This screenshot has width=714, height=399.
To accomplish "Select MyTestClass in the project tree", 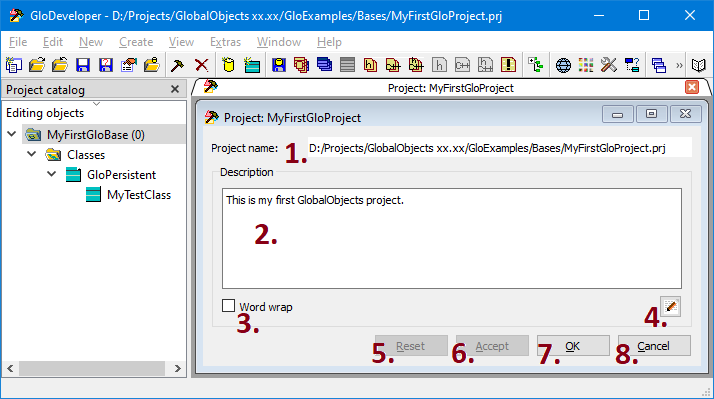I will [x=139, y=194].
